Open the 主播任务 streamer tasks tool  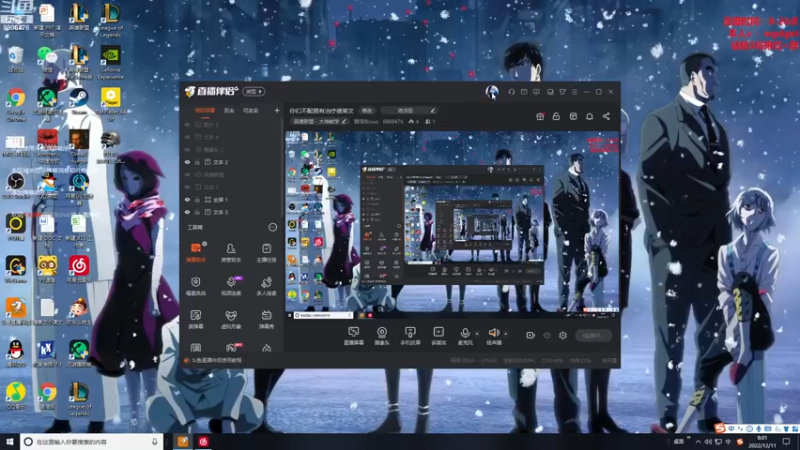pyautogui.click(x=266, y=253)
